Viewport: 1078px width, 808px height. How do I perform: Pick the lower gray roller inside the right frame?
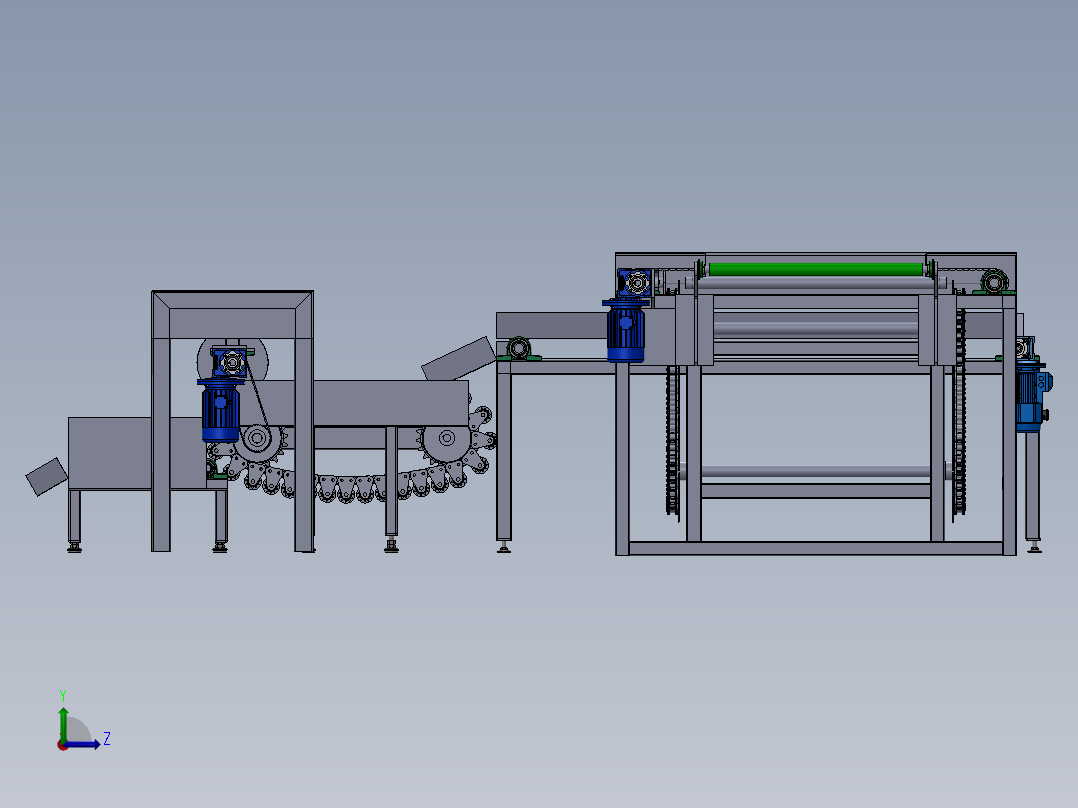point(815,472)
